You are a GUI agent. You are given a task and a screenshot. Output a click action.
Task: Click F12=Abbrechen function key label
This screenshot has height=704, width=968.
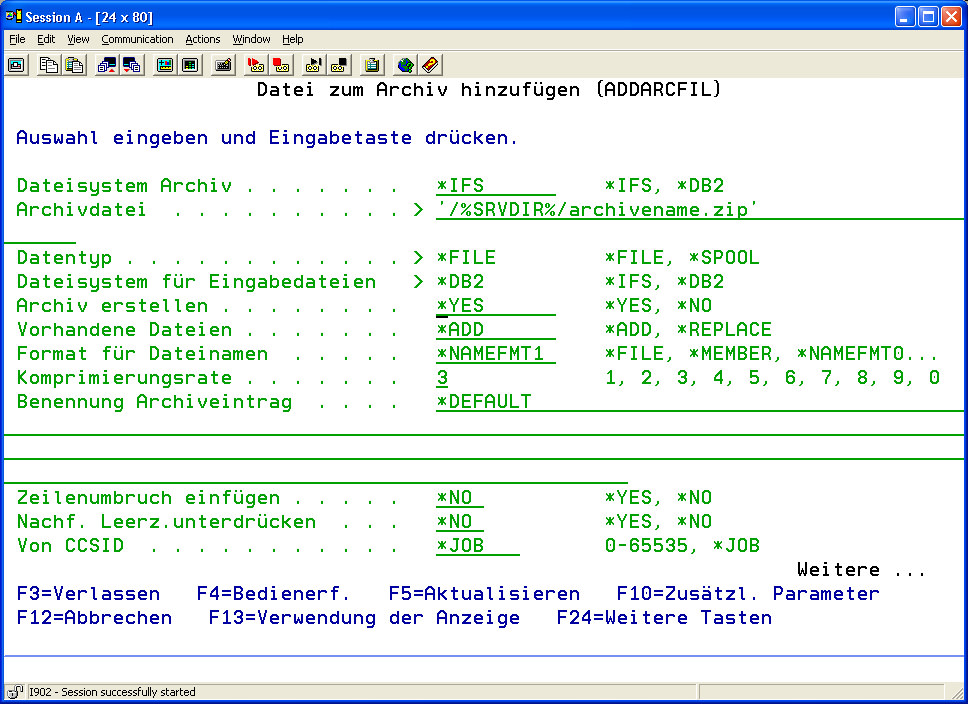94,618
